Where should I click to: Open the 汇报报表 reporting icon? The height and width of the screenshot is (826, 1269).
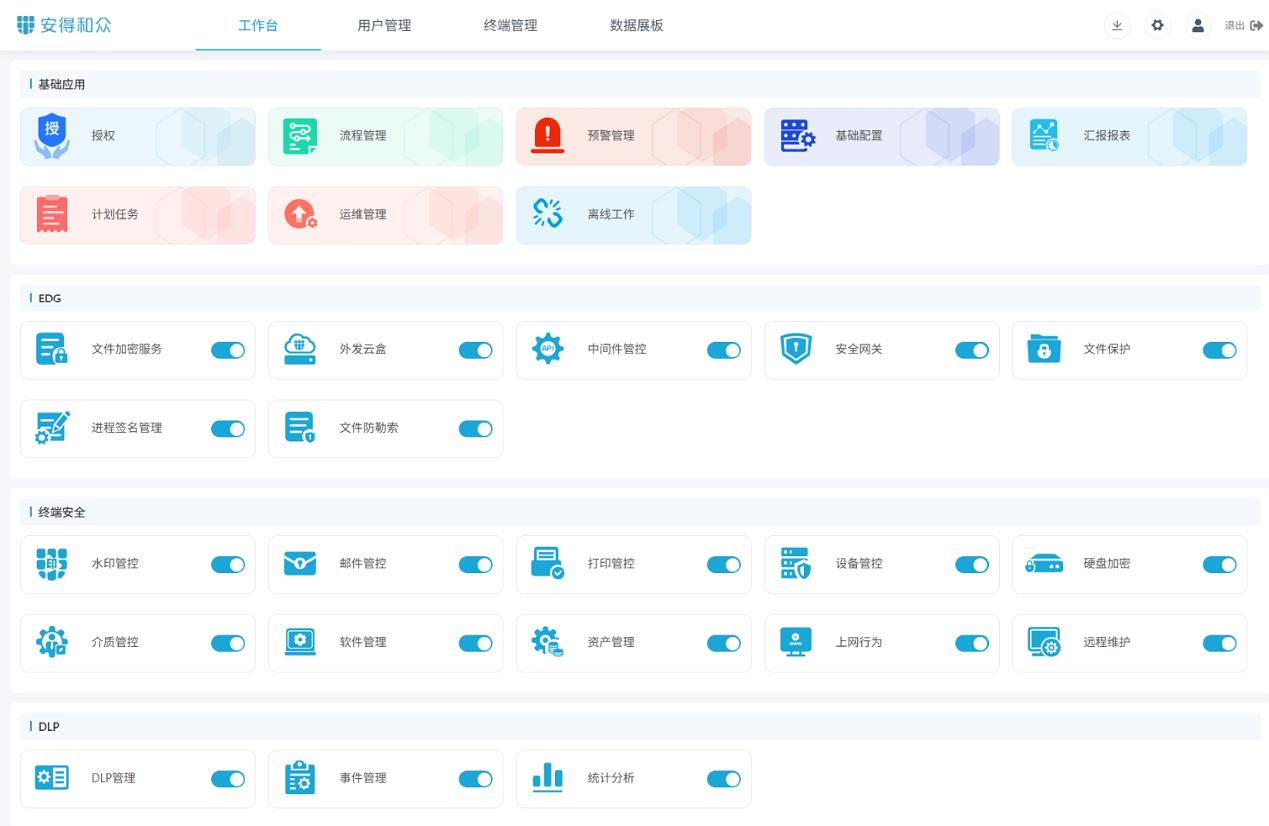(x=1043, y=135)
